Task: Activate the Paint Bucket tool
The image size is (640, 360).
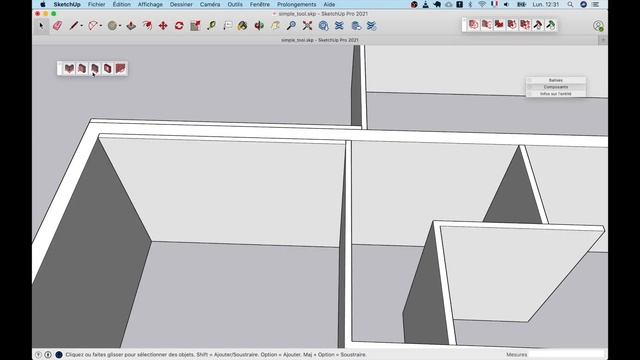Action: pos(243,26)
